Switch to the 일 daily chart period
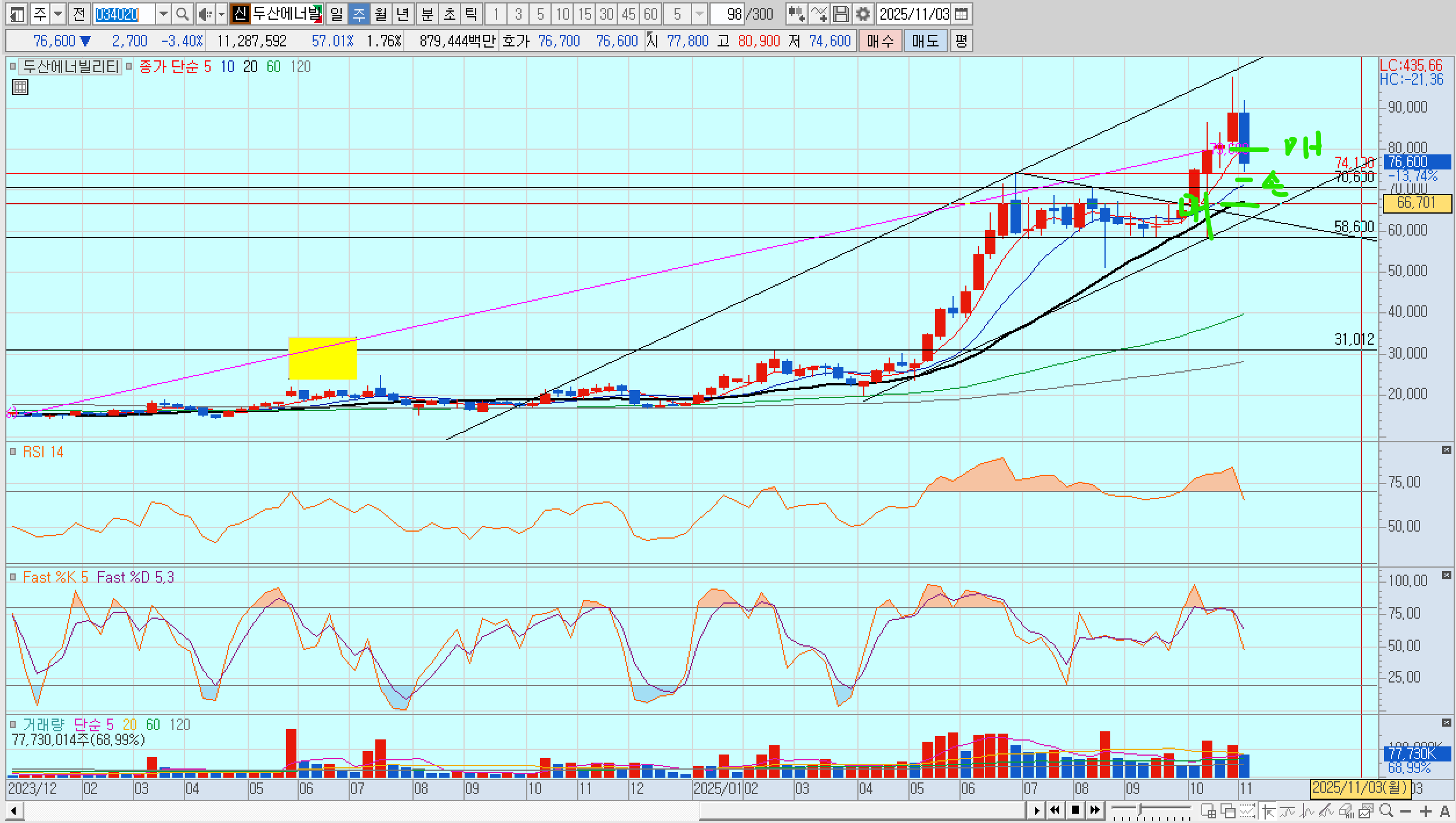 [x=336, y=14]
